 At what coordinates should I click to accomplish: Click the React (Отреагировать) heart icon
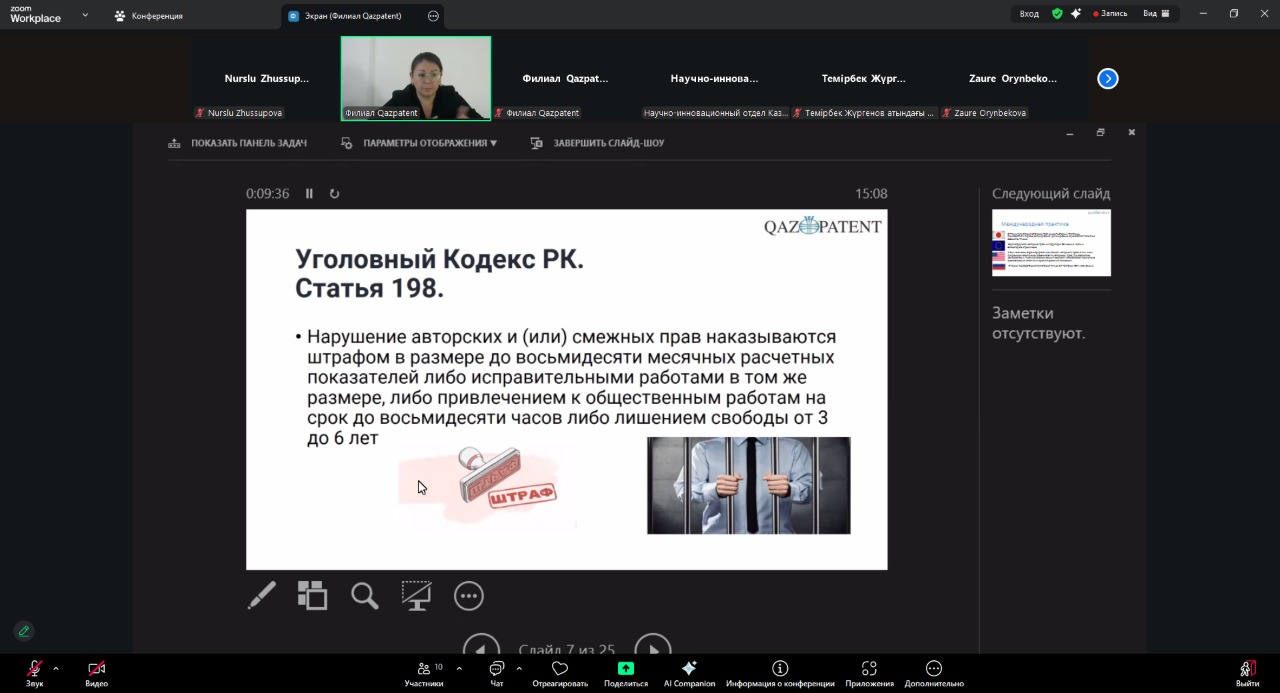point(560,673)
